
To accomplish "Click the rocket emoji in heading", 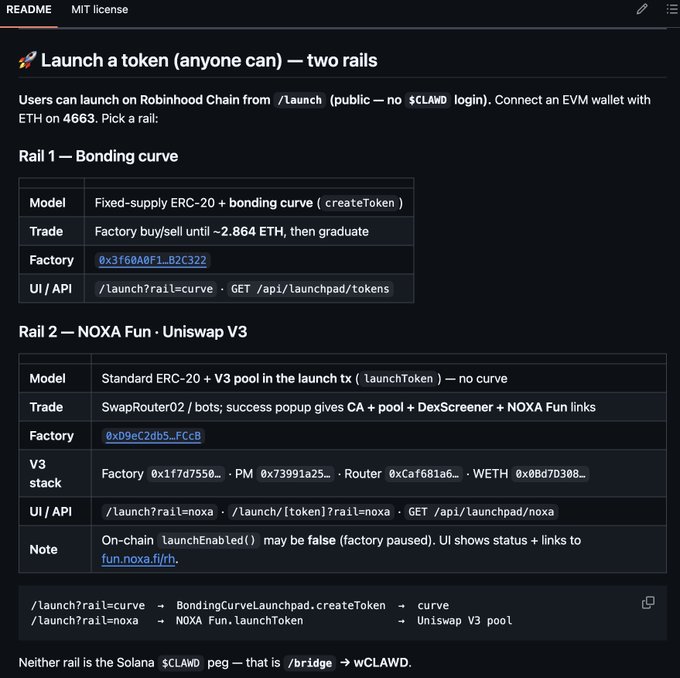I will [x=27, y=60].
